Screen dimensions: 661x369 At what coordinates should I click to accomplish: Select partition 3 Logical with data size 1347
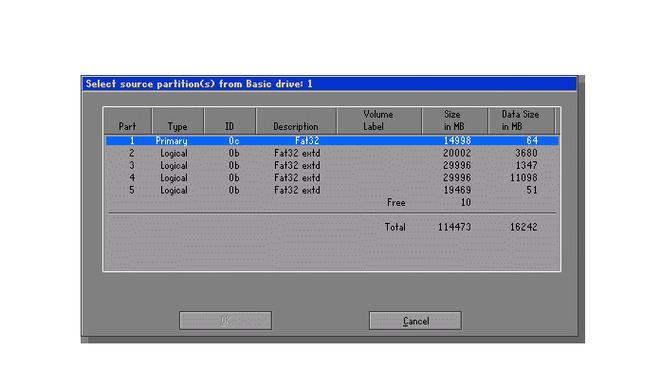tap(332, 165)
